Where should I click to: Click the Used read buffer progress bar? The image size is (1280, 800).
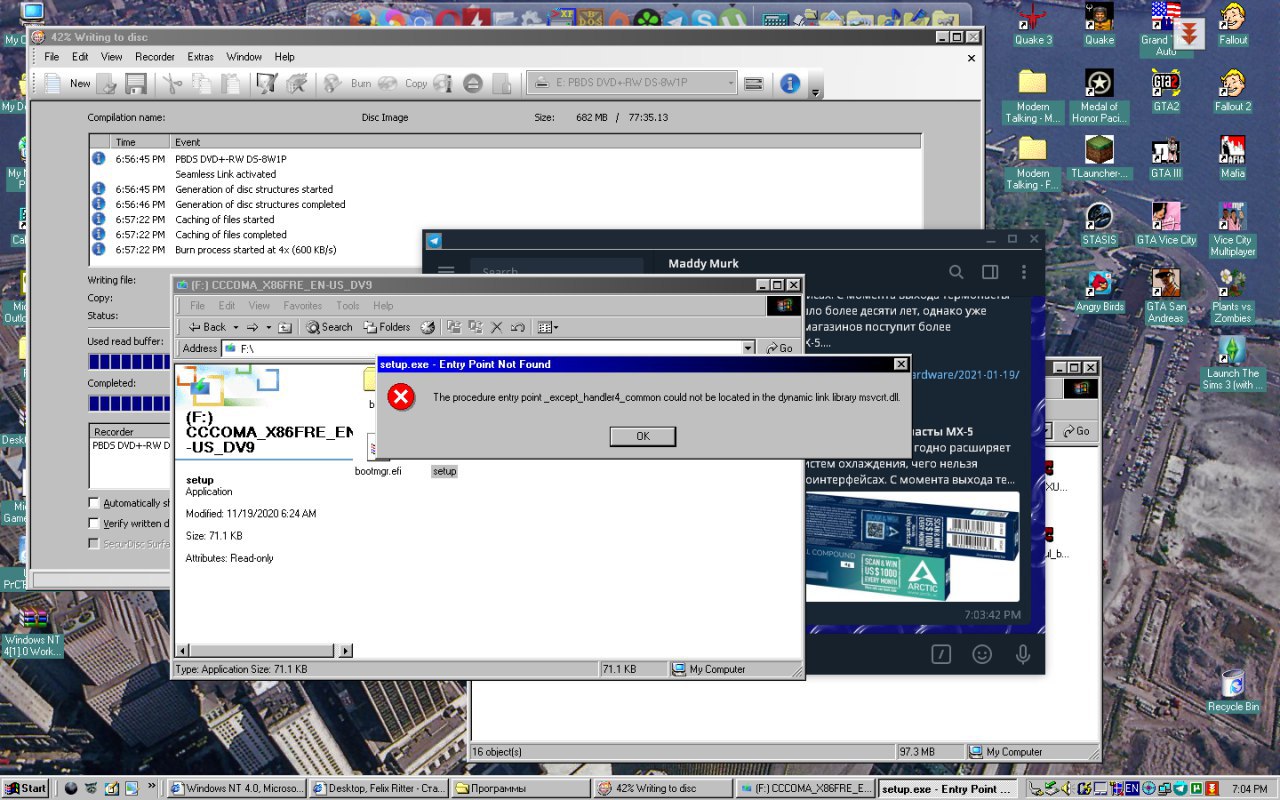[130, 362]
